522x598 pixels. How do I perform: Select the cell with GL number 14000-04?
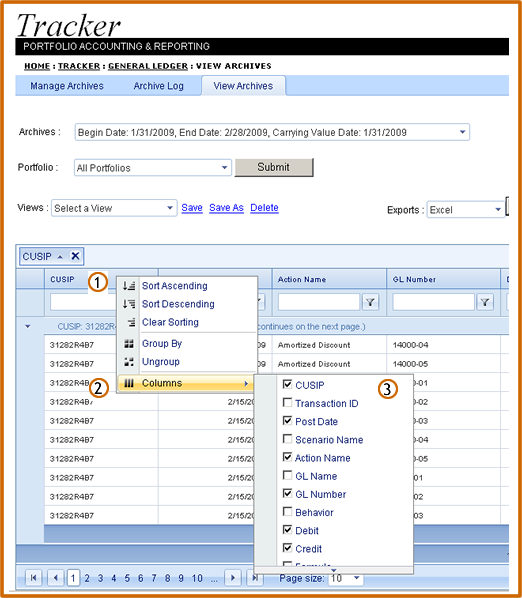410,345
